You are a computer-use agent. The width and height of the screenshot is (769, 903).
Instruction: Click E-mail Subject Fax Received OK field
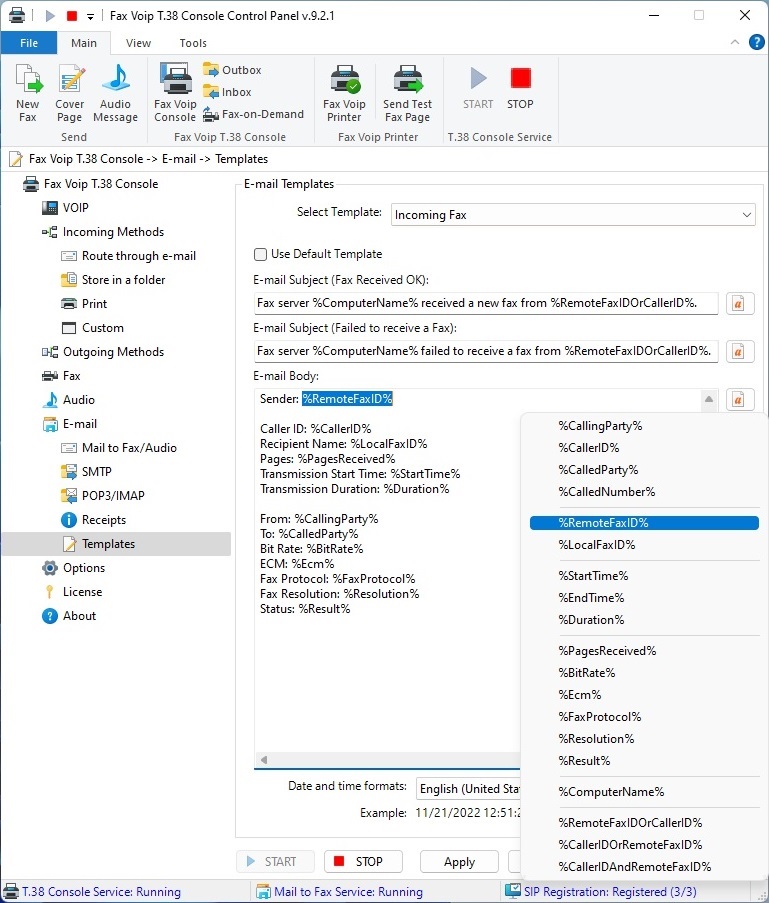tap(486, 303)
